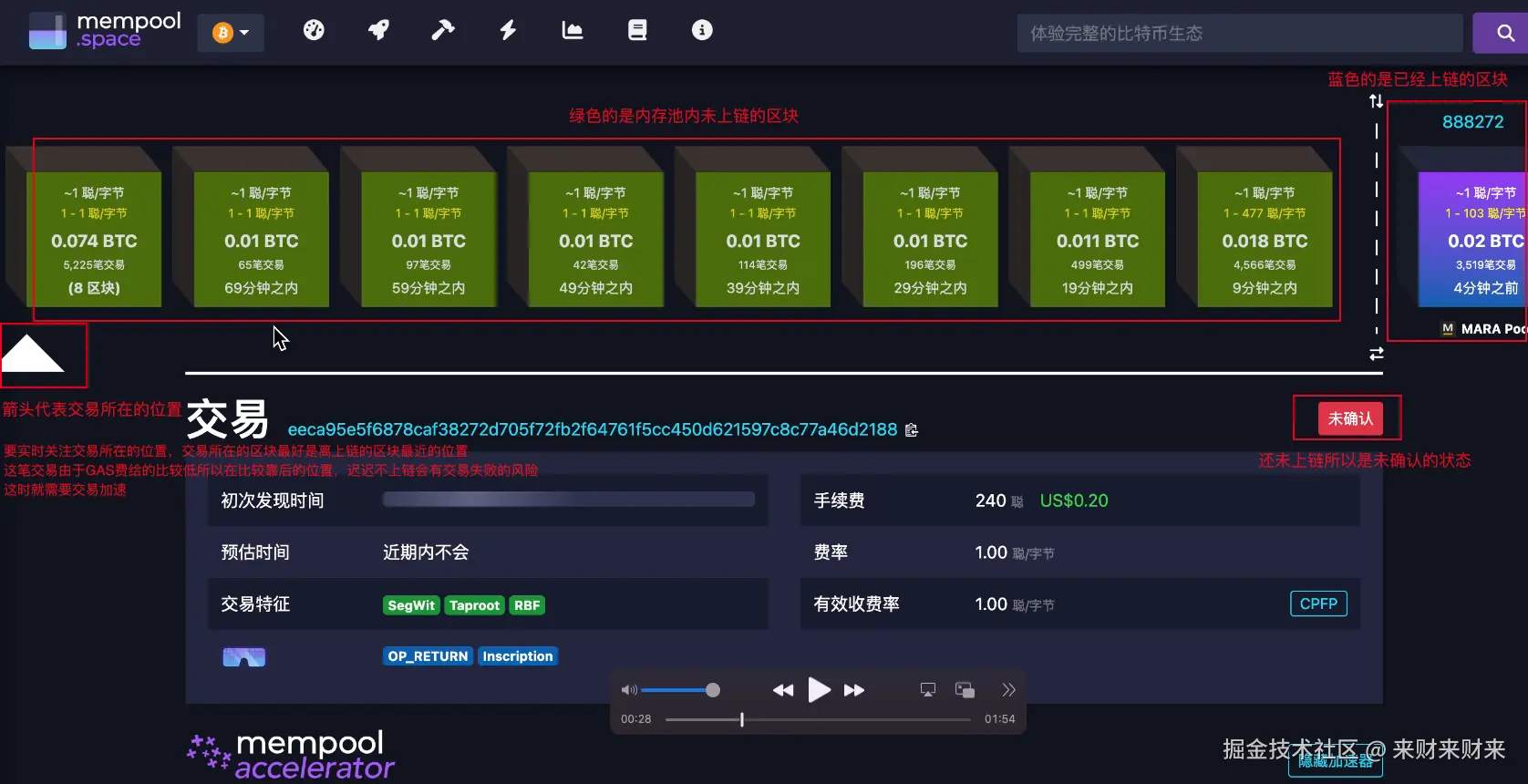The height and width of the screenshot is (784, 1528).
Task: Click the Taproot feature badge
Action: point(474,605)
